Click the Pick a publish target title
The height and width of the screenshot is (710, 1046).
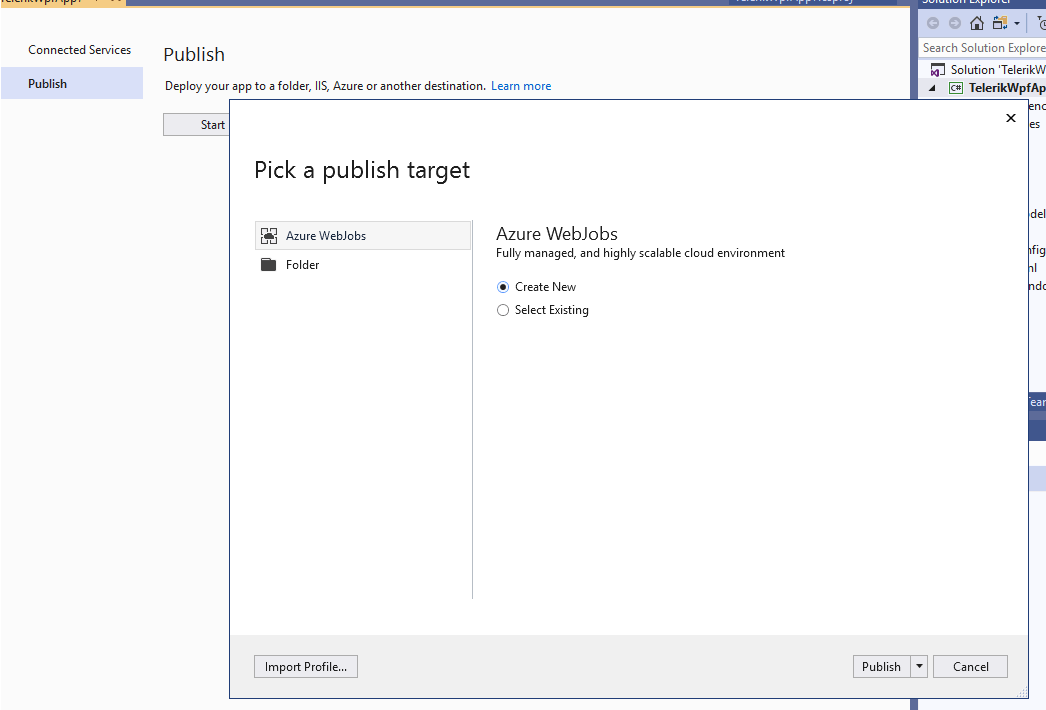362,170
